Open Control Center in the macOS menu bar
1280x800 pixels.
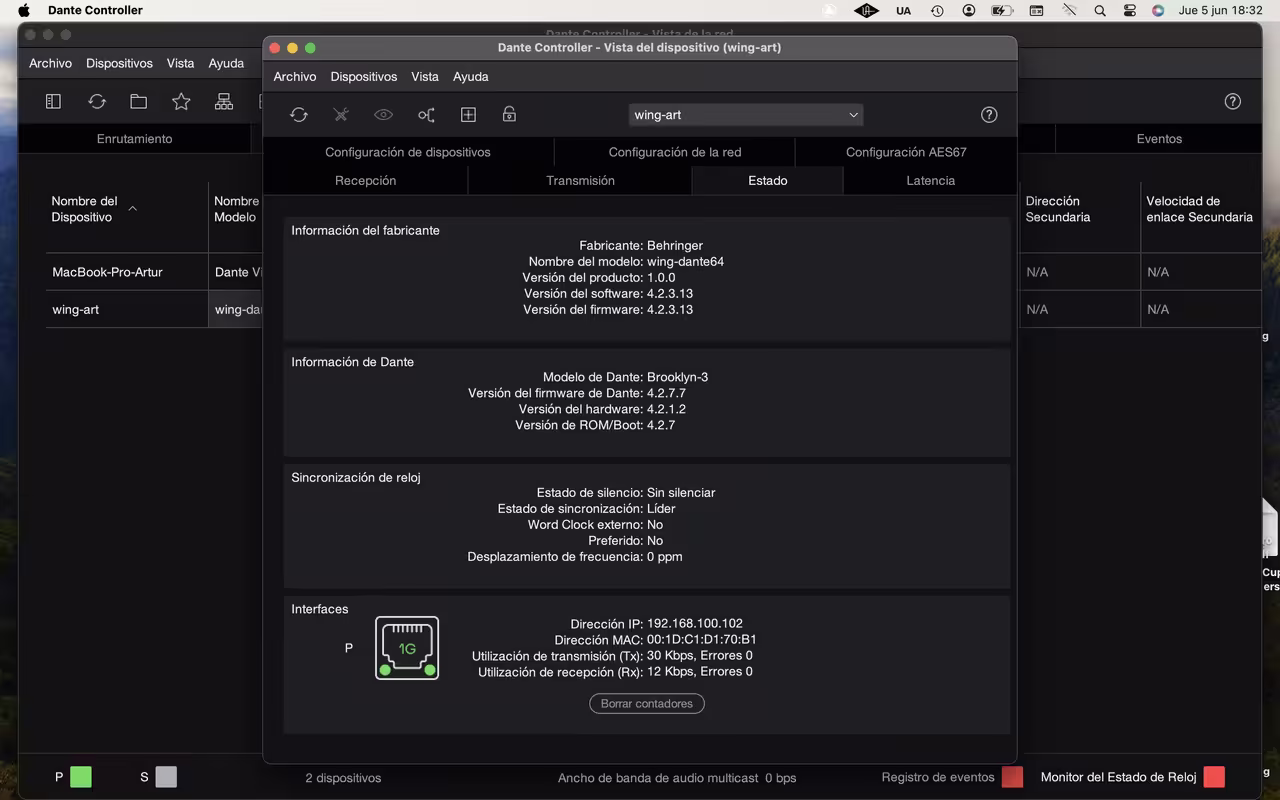coord(1130,10)
